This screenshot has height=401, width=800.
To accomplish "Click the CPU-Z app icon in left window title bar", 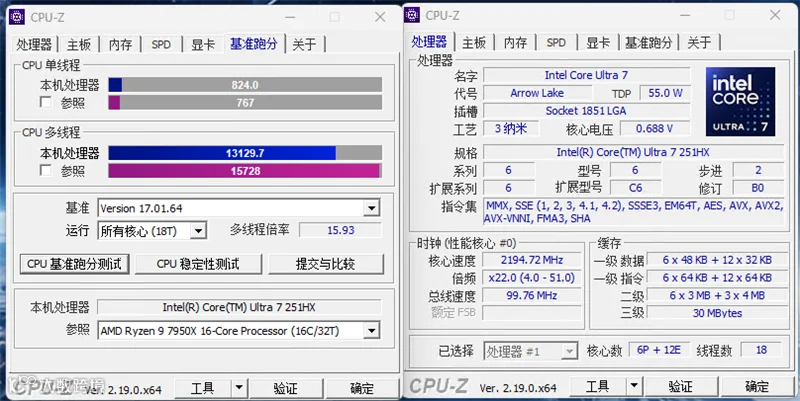I will click(x=17, y=17).
